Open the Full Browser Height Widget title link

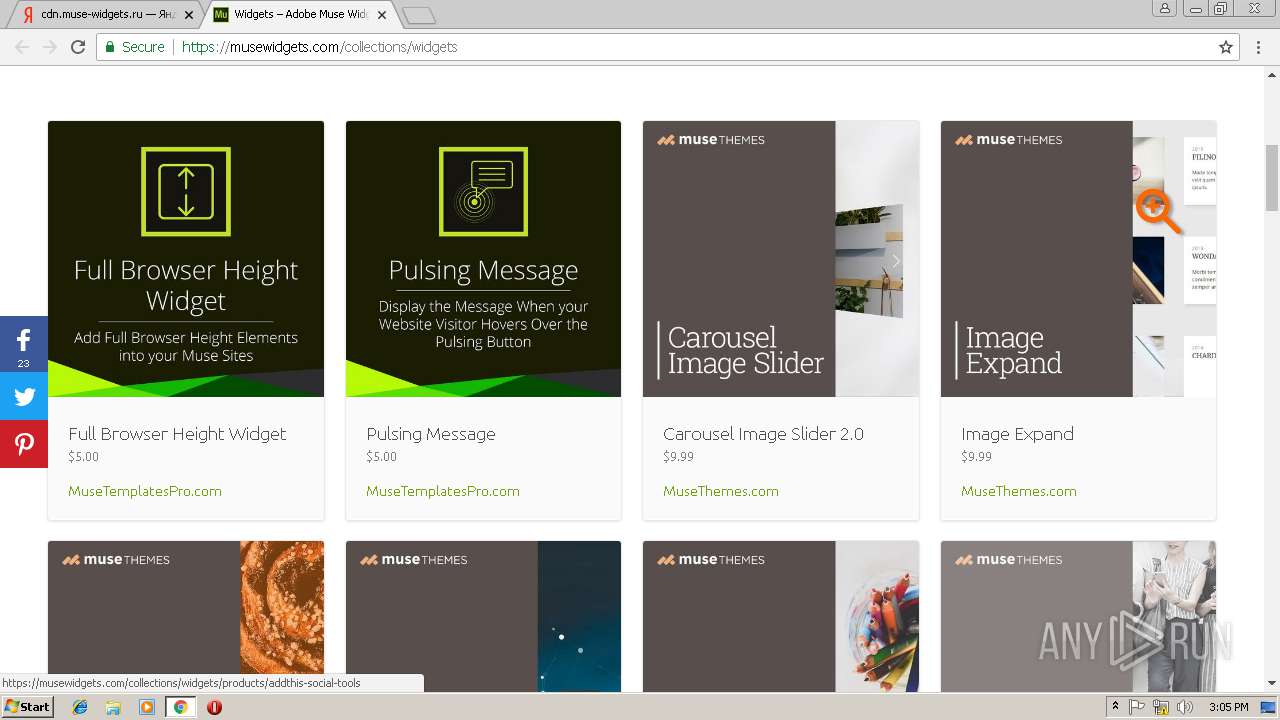[x=177, y=434]
